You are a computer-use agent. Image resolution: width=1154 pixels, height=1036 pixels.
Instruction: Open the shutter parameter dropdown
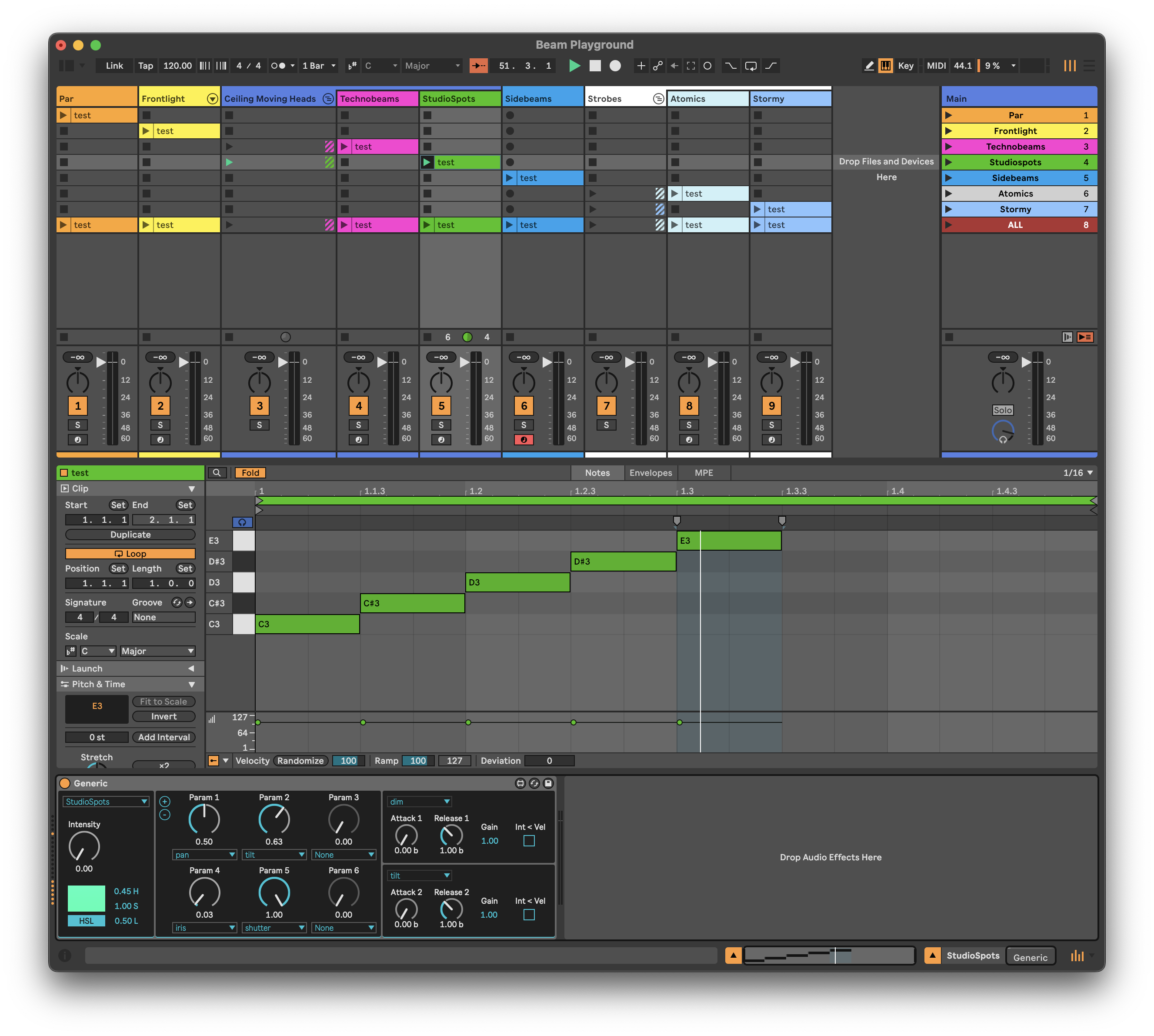(x=274, y=927)
